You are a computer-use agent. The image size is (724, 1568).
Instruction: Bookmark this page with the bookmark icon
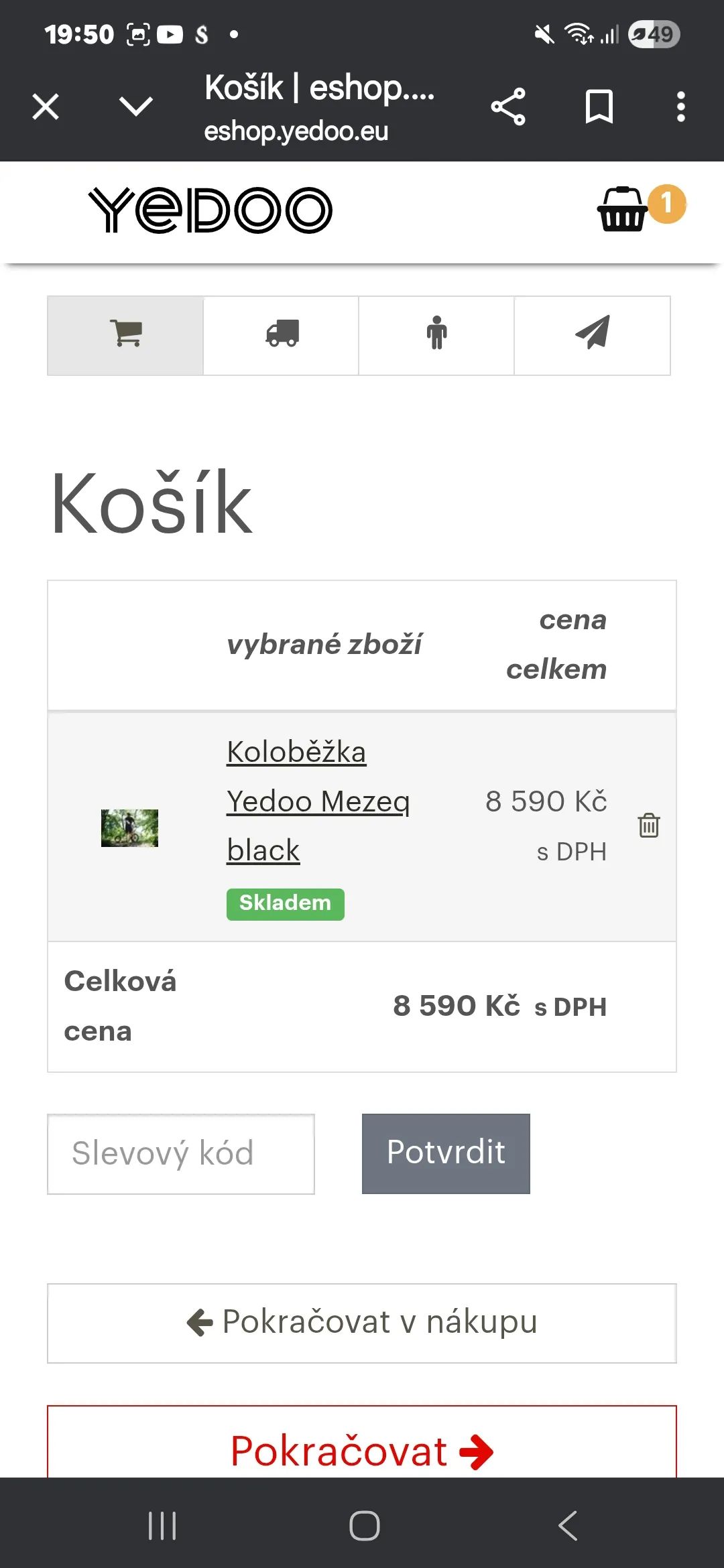(599, 107)
